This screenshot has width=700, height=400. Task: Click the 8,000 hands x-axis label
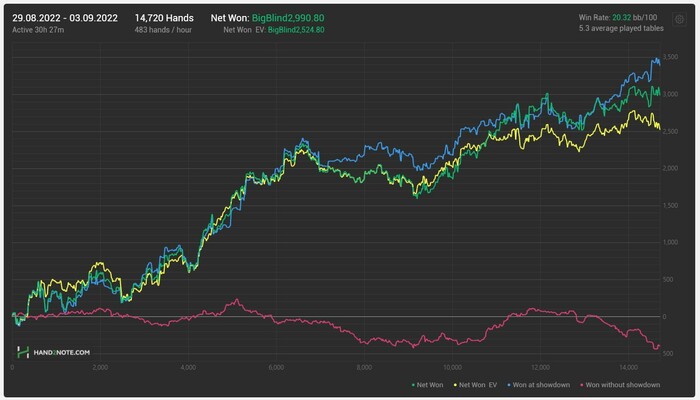364,367
